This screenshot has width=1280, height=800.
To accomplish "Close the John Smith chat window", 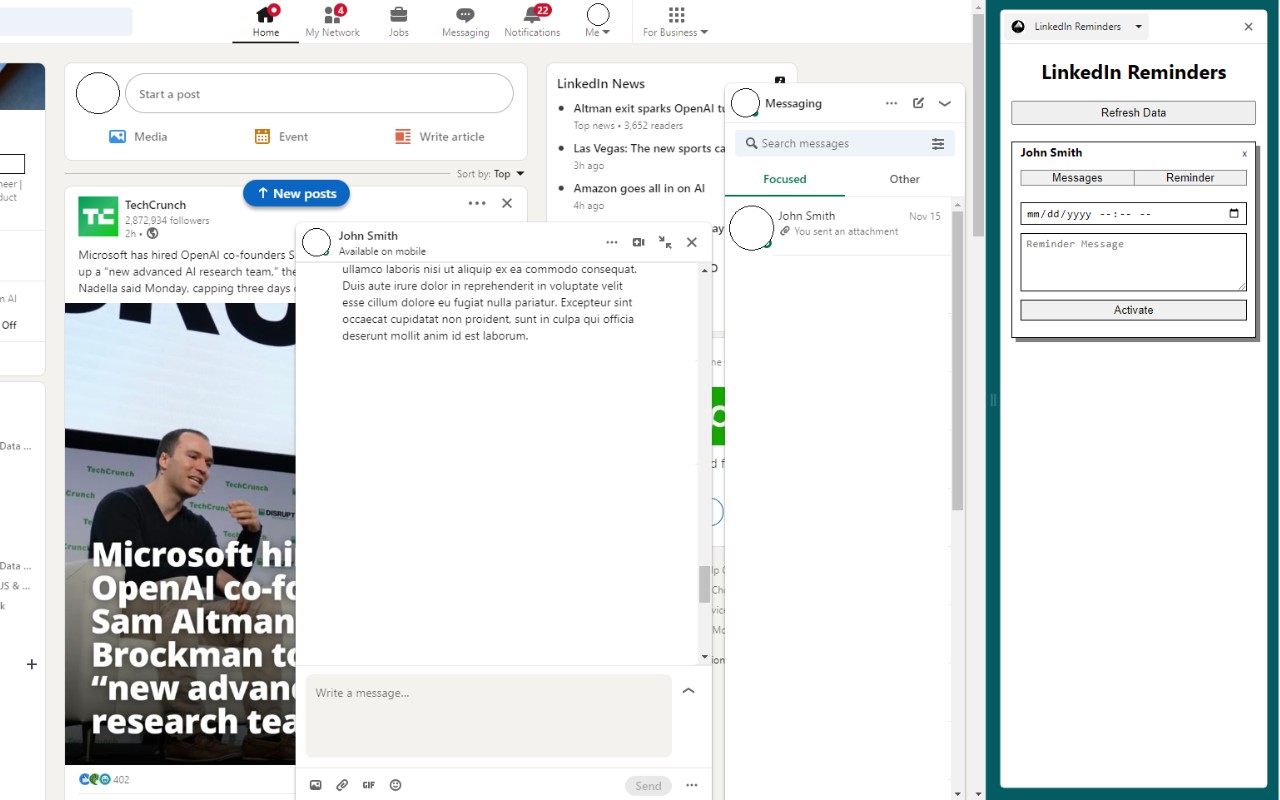I will pyautogui.click(x=692, y=242).
